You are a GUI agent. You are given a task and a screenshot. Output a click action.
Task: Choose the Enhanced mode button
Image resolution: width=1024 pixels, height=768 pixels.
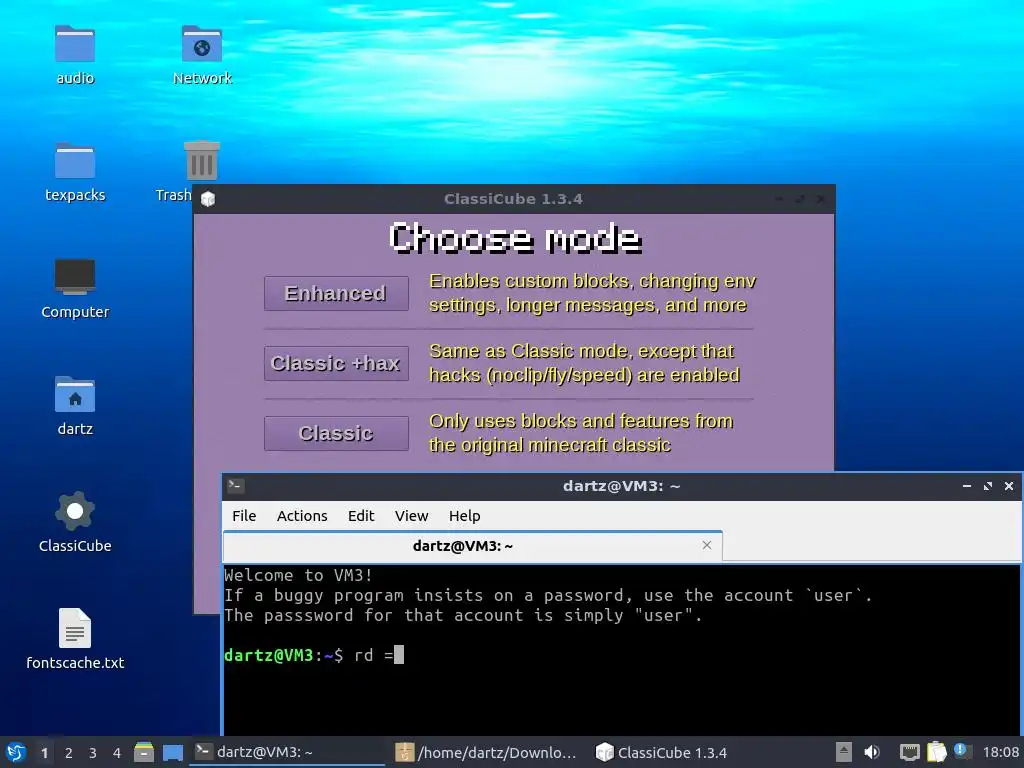[336, 293]
